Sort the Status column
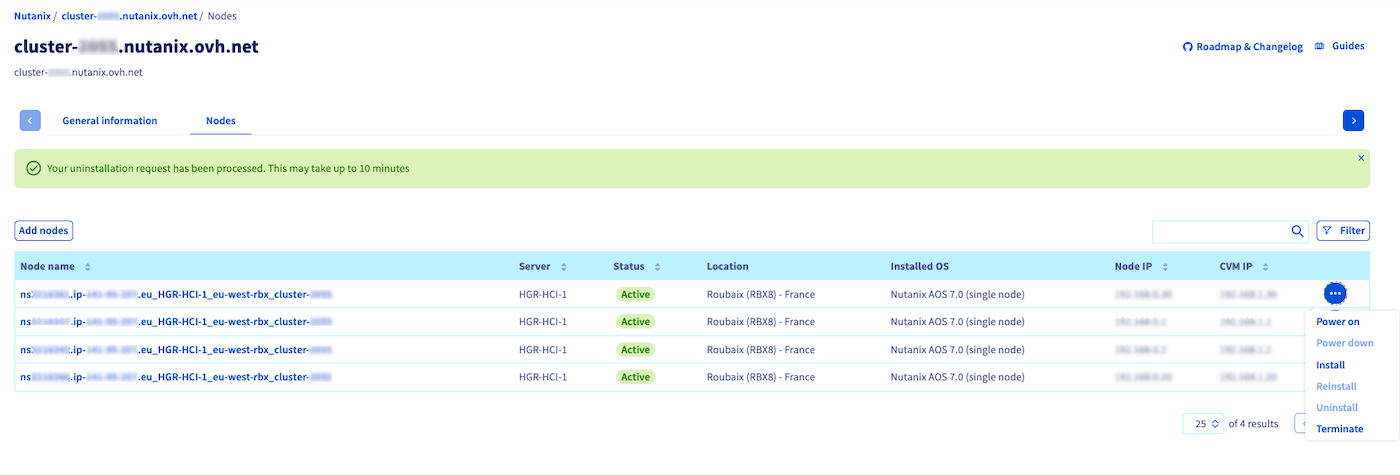1400x475 pixels. pos(657,267)
